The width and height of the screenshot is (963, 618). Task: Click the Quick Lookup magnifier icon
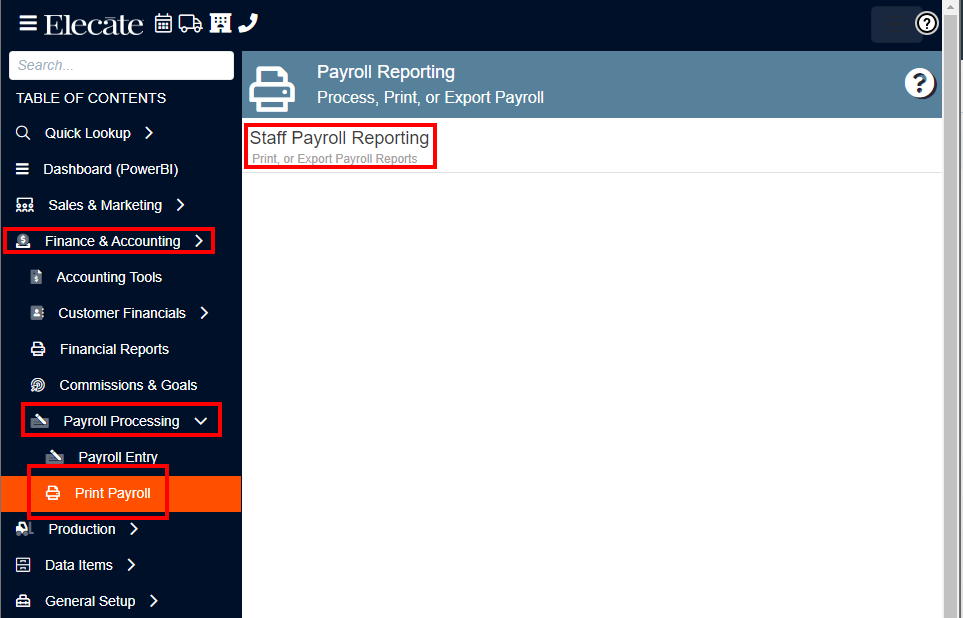click(x=23, y=133)
